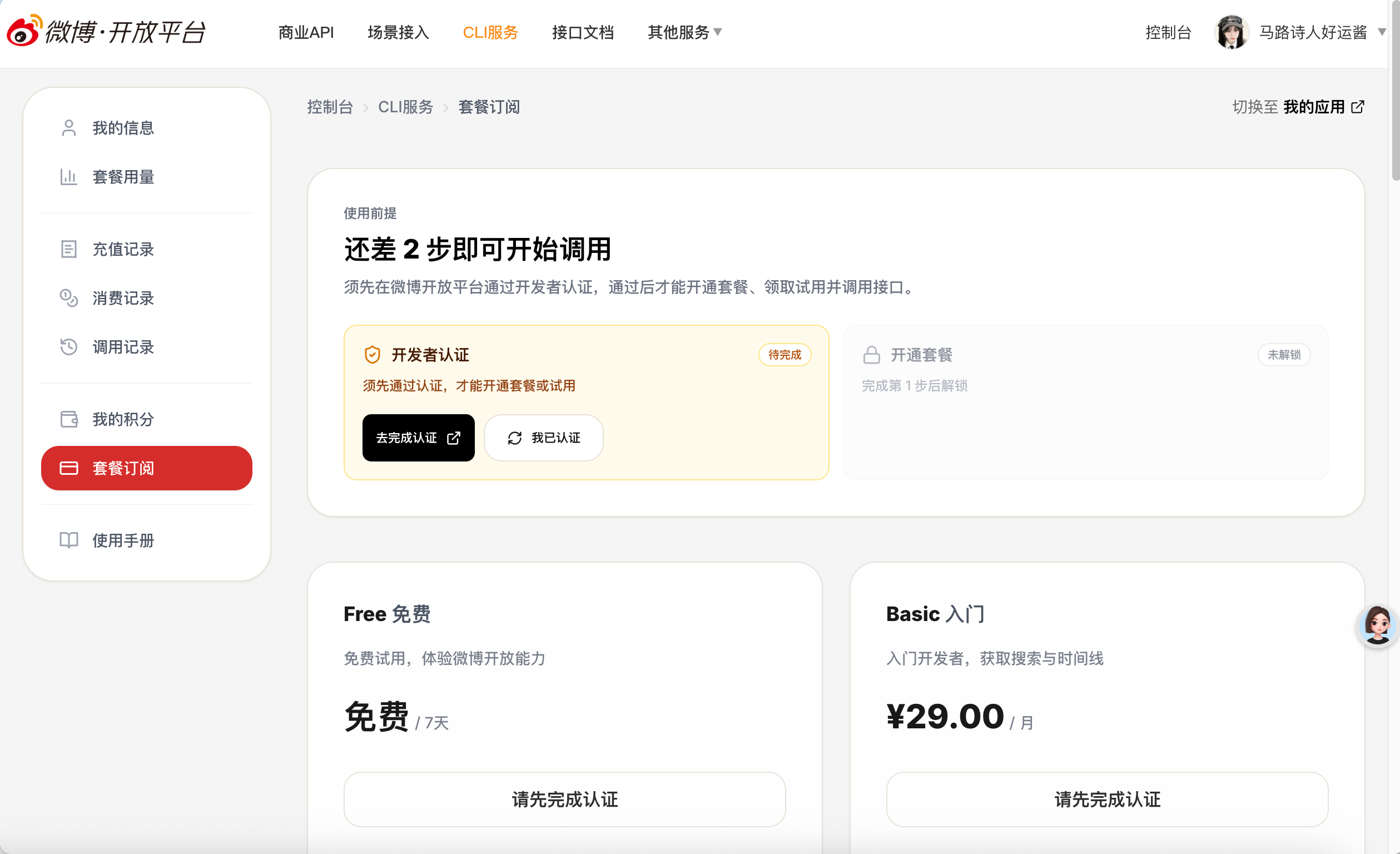Click the 我的积分 wallet icon
Image resolution: width=1400 pixels, height=854 pixels.
click(69, 419)
